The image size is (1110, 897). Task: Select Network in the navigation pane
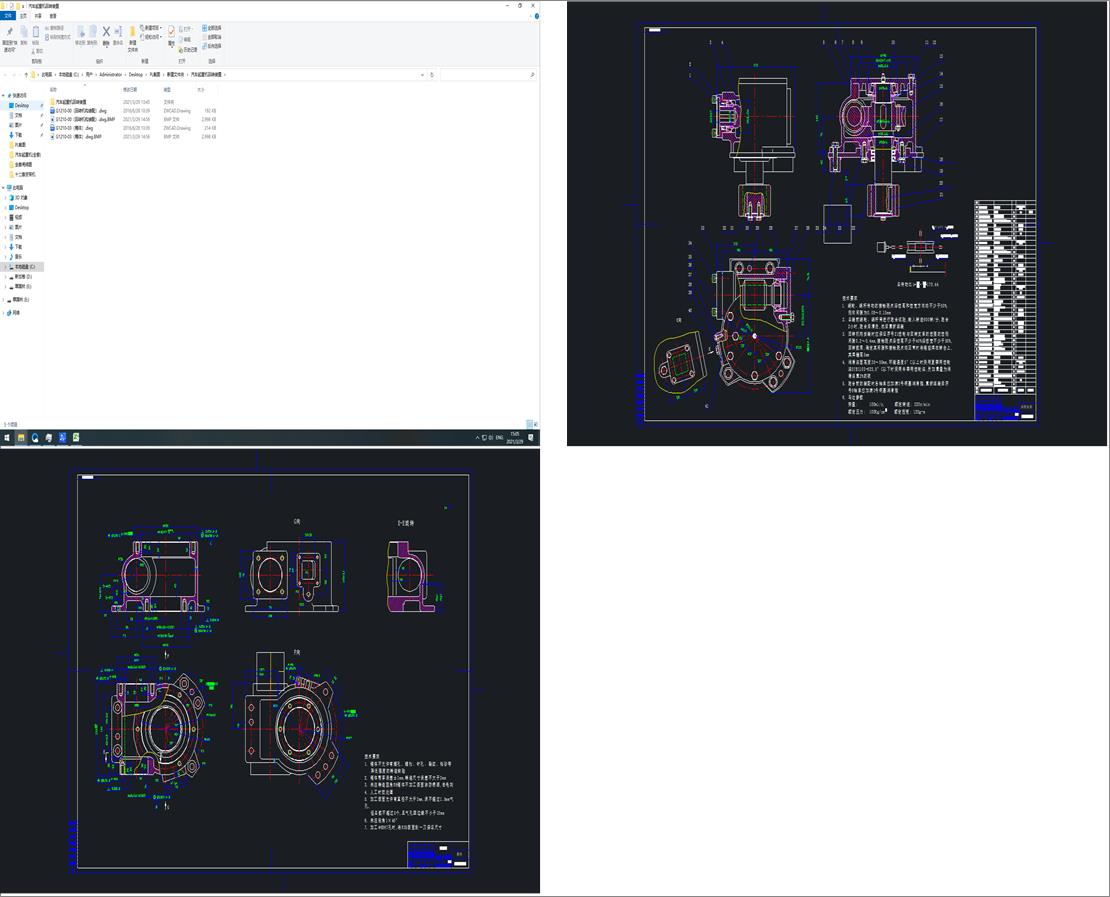click(13, 312)
